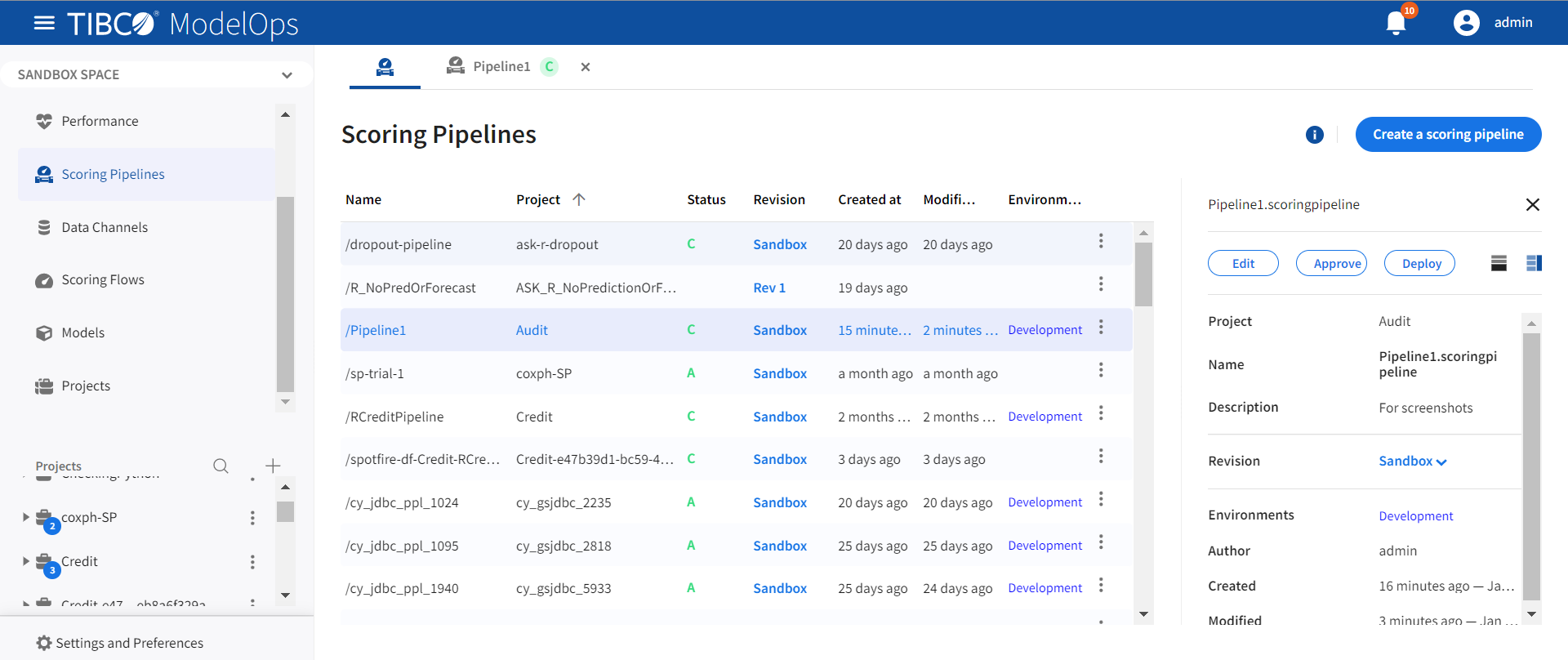Click the admin user avatar icon
1568x660 pixels.
coord(1466,23)
